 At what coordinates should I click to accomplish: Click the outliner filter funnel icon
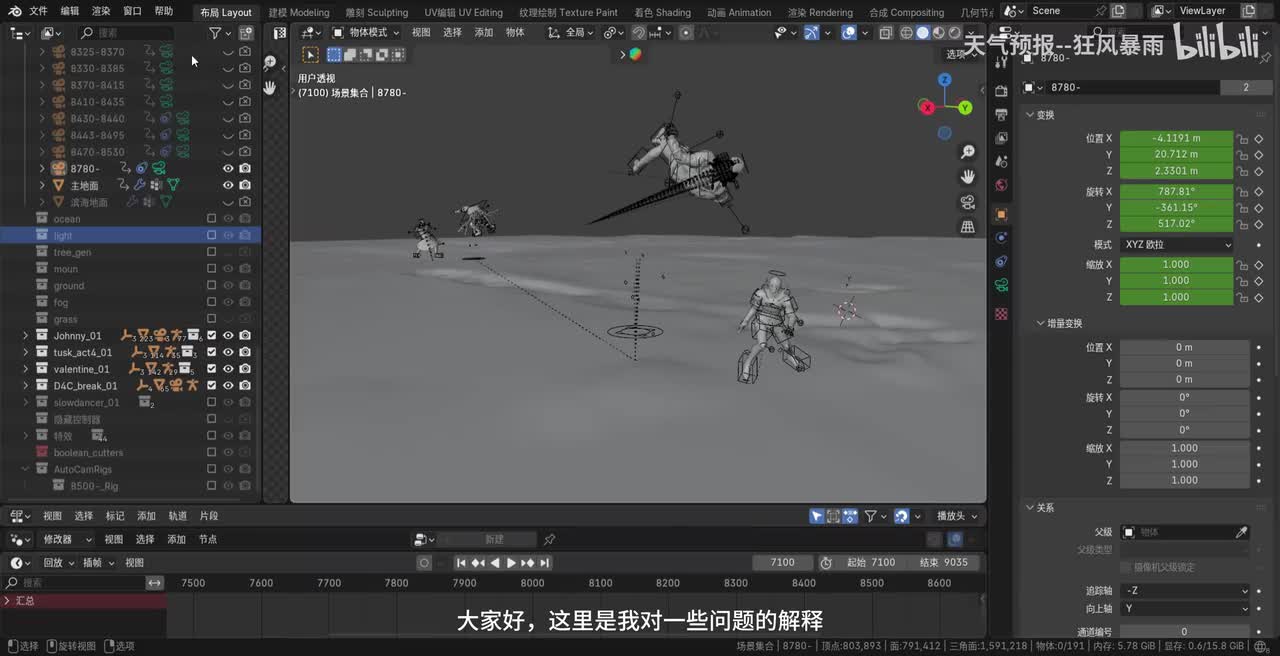coord(214,33)
